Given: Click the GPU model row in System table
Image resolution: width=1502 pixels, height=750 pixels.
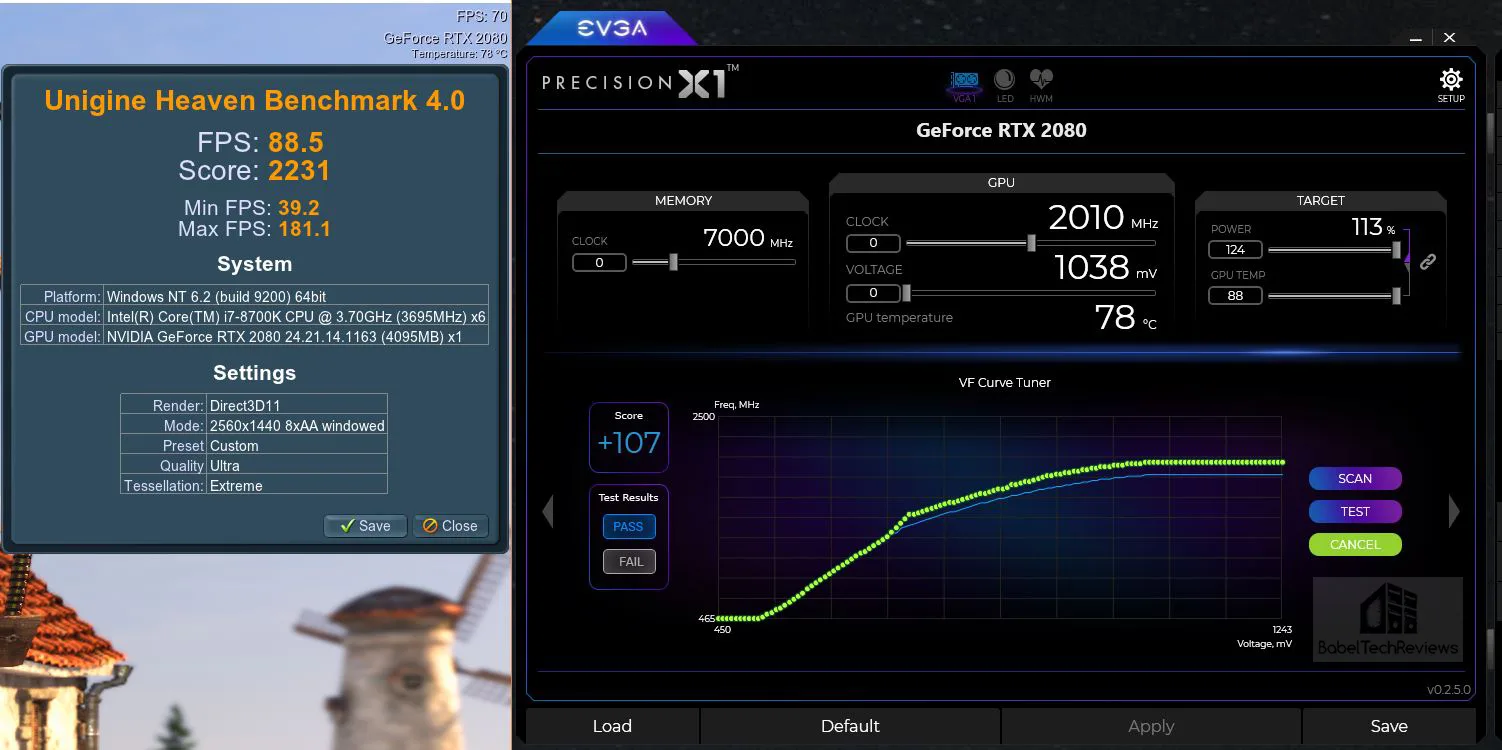Looking at the screenshot, I should [254, 336].
